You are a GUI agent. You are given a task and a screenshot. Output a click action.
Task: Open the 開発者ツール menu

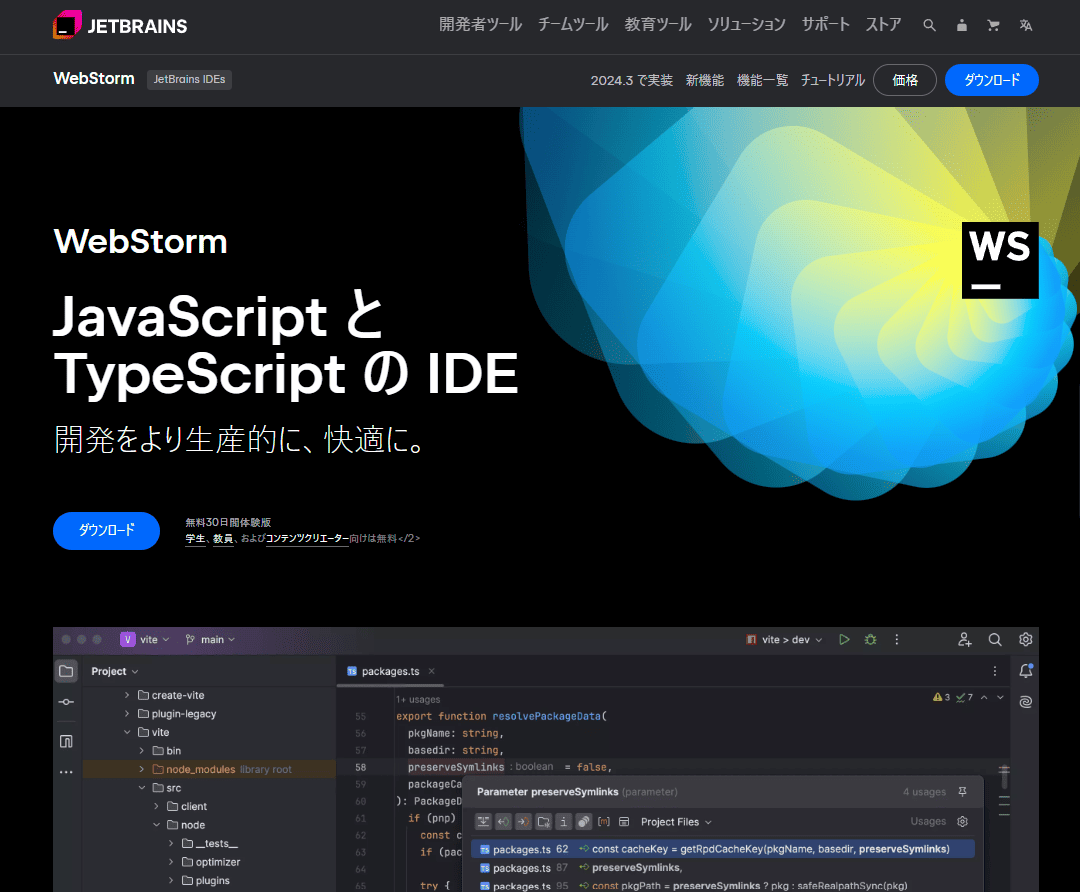[480, 25]
